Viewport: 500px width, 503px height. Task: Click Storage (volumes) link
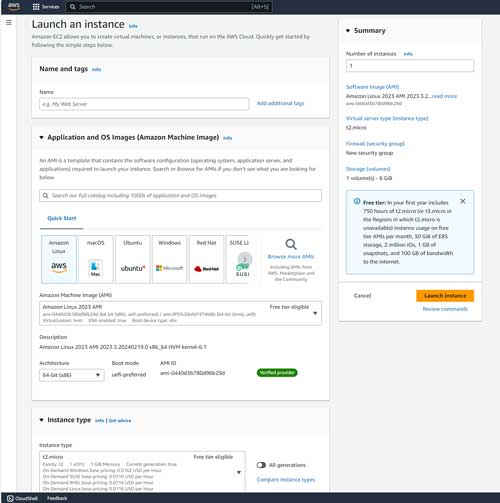pyautogui.click(x=368, y=169)
